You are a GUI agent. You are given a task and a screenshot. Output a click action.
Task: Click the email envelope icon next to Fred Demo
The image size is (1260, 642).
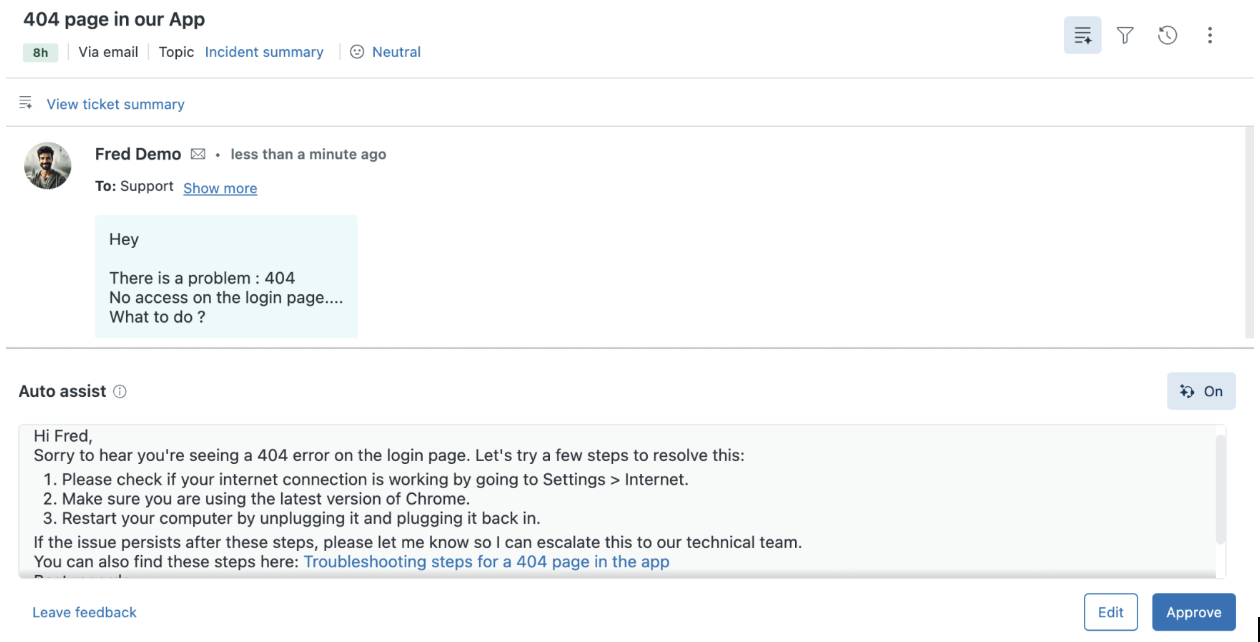coord(198,154)
